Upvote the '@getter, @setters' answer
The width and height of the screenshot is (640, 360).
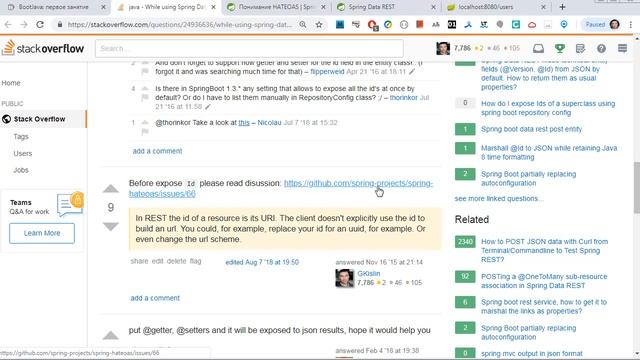pyautogui.click(x=111, y=335)
